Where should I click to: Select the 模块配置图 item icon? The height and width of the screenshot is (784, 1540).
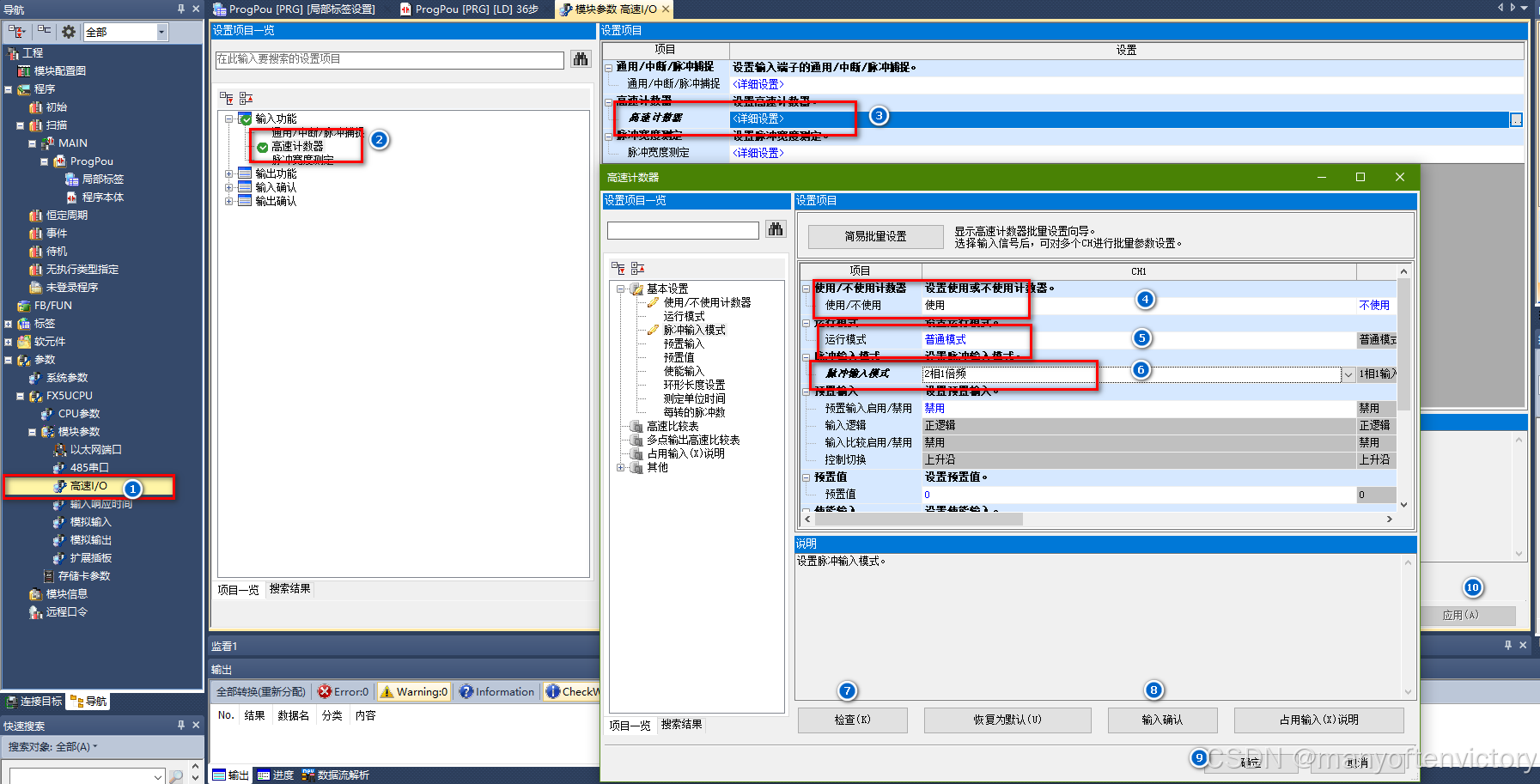(x=25, y=71)
